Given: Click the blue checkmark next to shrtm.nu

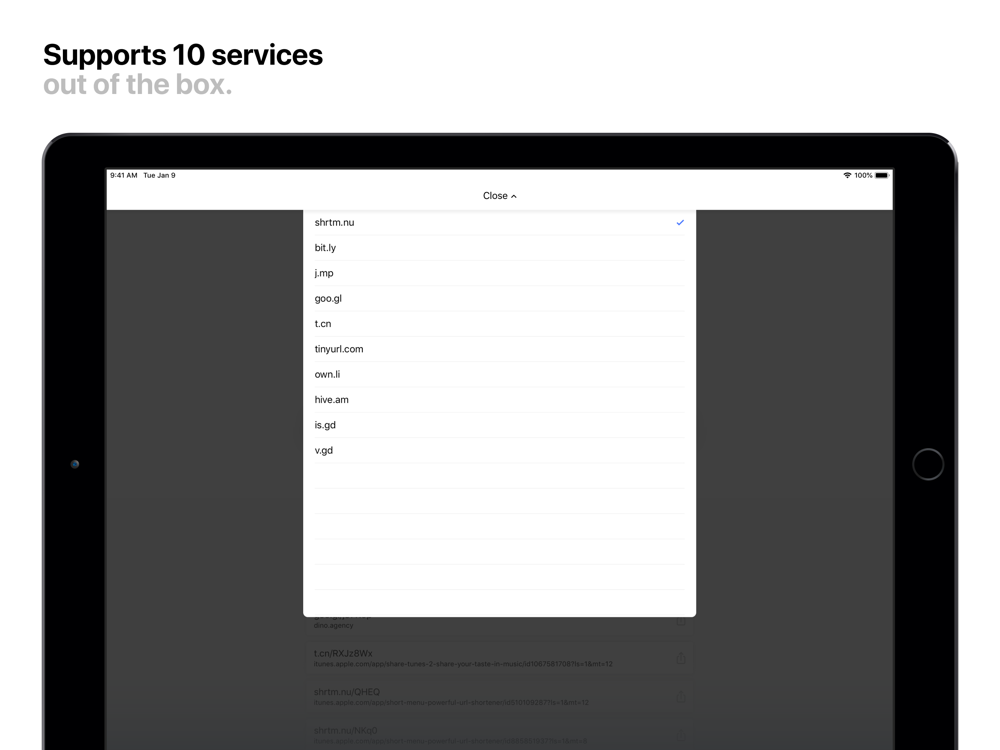Looking at the screenshot, I should click(x=680, y=223).
